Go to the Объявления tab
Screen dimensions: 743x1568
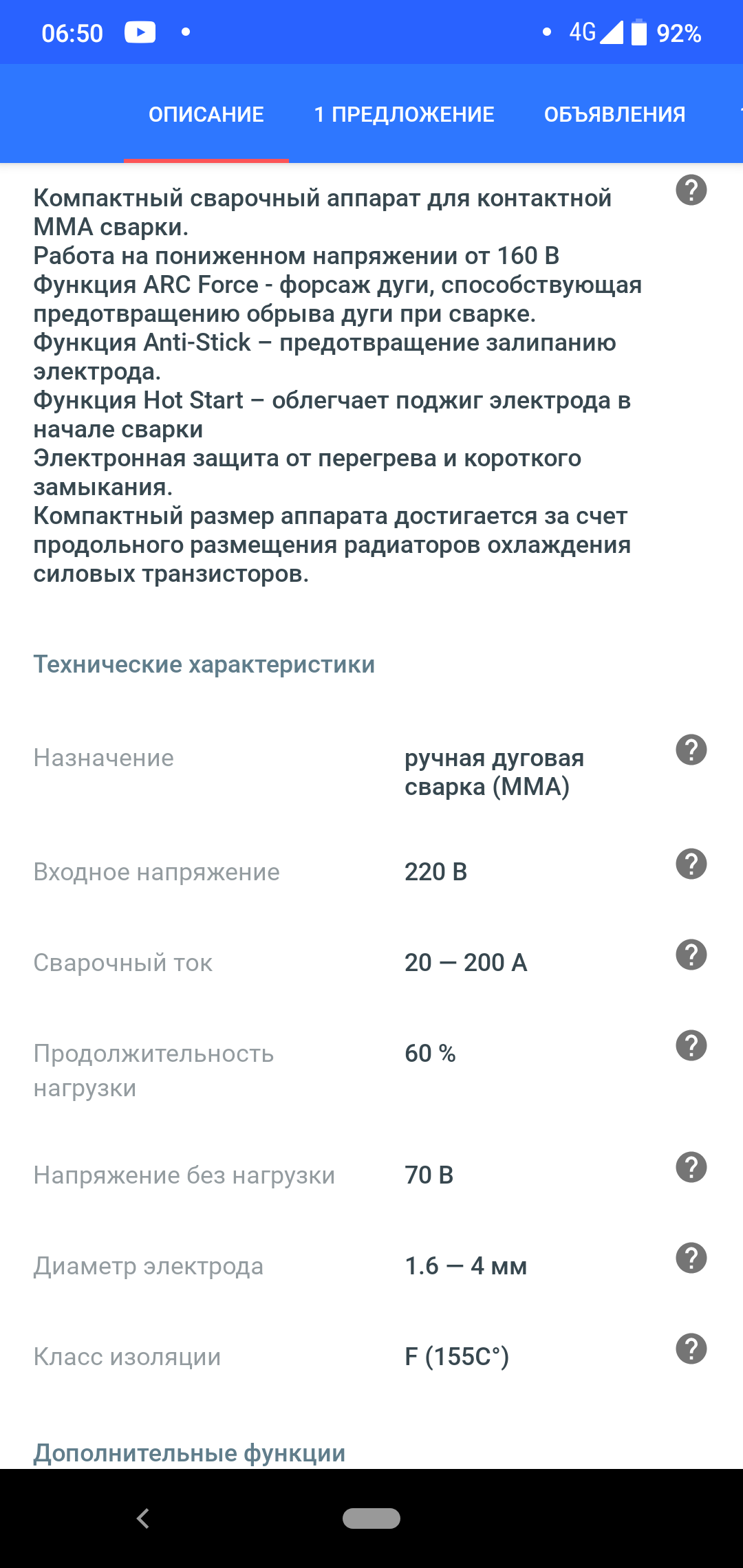pyautogui.click(x=614, y=114)
